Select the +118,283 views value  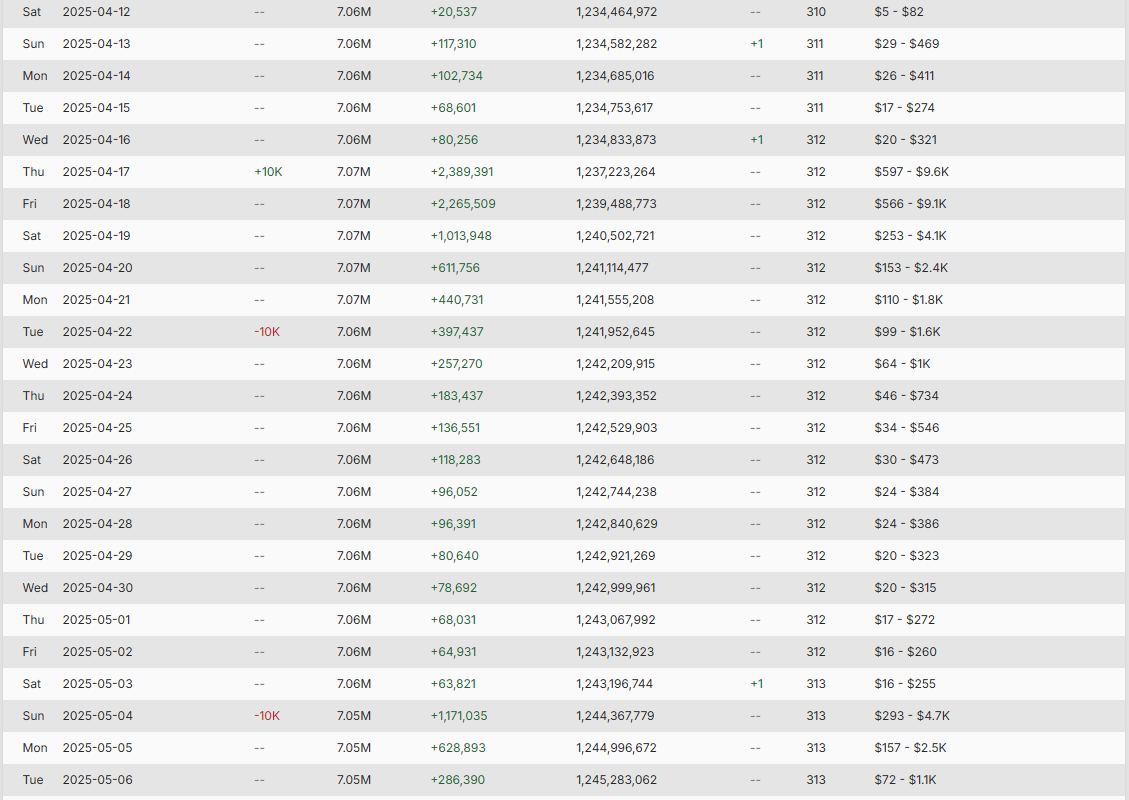coord(455,460)
